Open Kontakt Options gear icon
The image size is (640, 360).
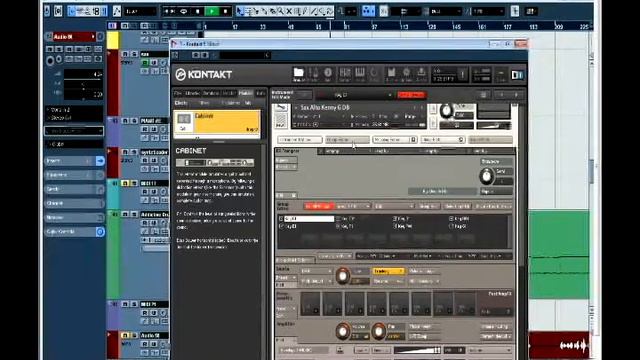(x=406, y=74)
